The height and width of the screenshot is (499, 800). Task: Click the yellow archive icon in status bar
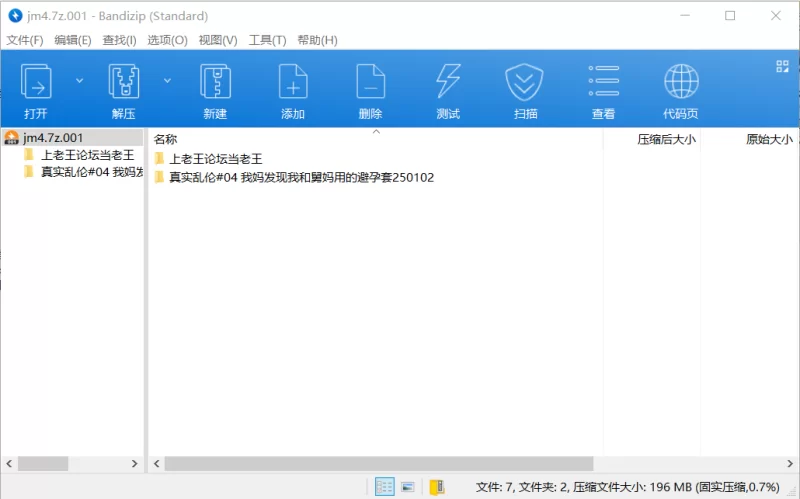436,487
